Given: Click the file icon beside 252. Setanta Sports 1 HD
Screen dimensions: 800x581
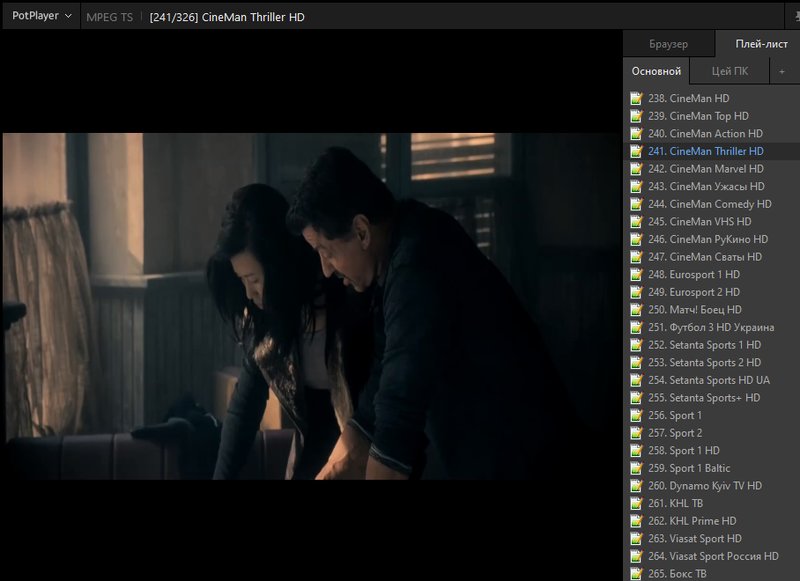Looking at the screenshot, I should (x=635, y=345).
